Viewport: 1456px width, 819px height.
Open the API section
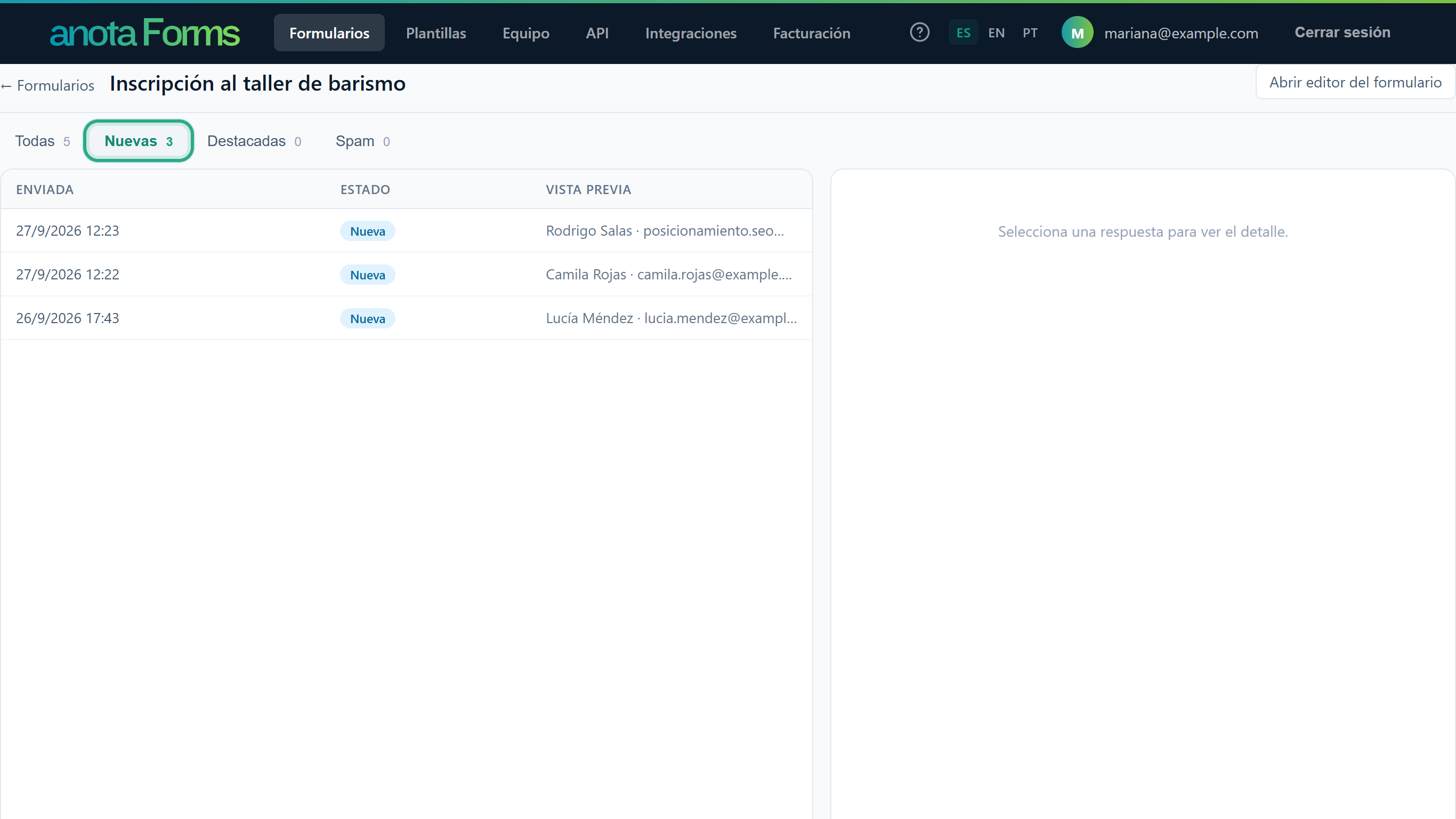597,33
